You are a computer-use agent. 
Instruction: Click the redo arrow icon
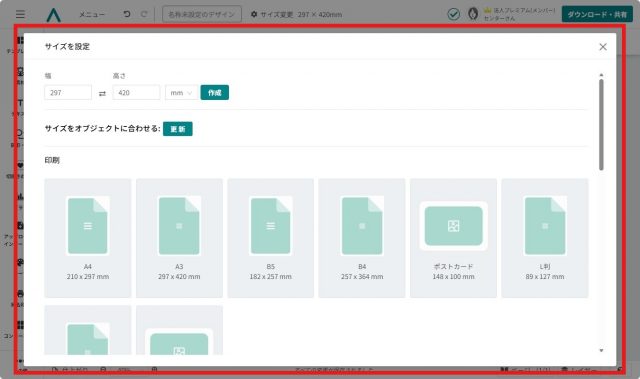click(144, 14)
